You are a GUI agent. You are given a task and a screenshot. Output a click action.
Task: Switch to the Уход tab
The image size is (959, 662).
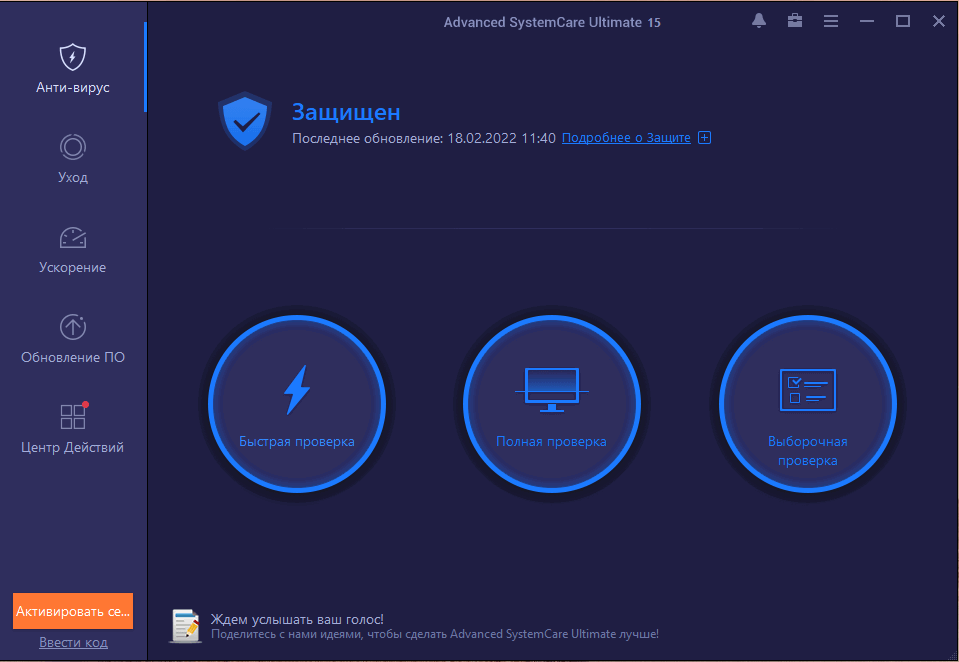[72, 158]
